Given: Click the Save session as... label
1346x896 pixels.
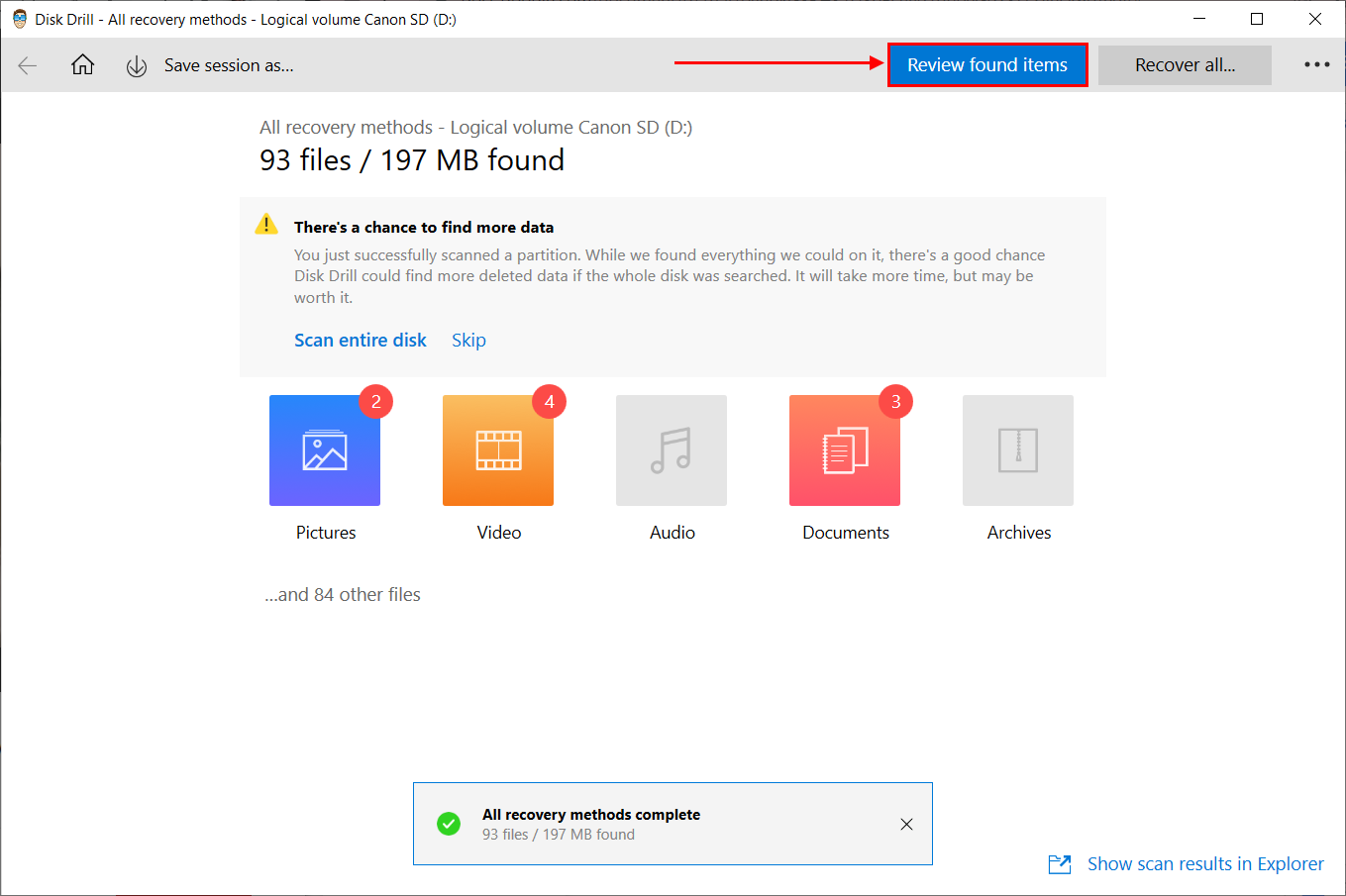Looking at the screenshot, I should click(229, 65).
